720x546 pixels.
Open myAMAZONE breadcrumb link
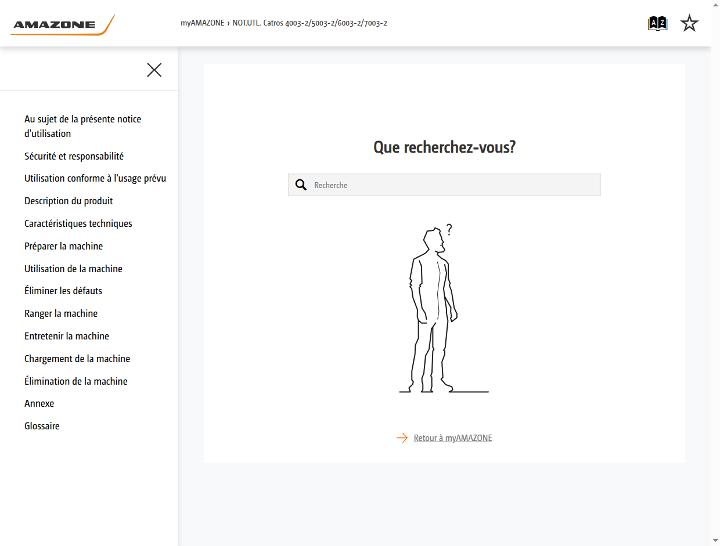click(202, 23)
